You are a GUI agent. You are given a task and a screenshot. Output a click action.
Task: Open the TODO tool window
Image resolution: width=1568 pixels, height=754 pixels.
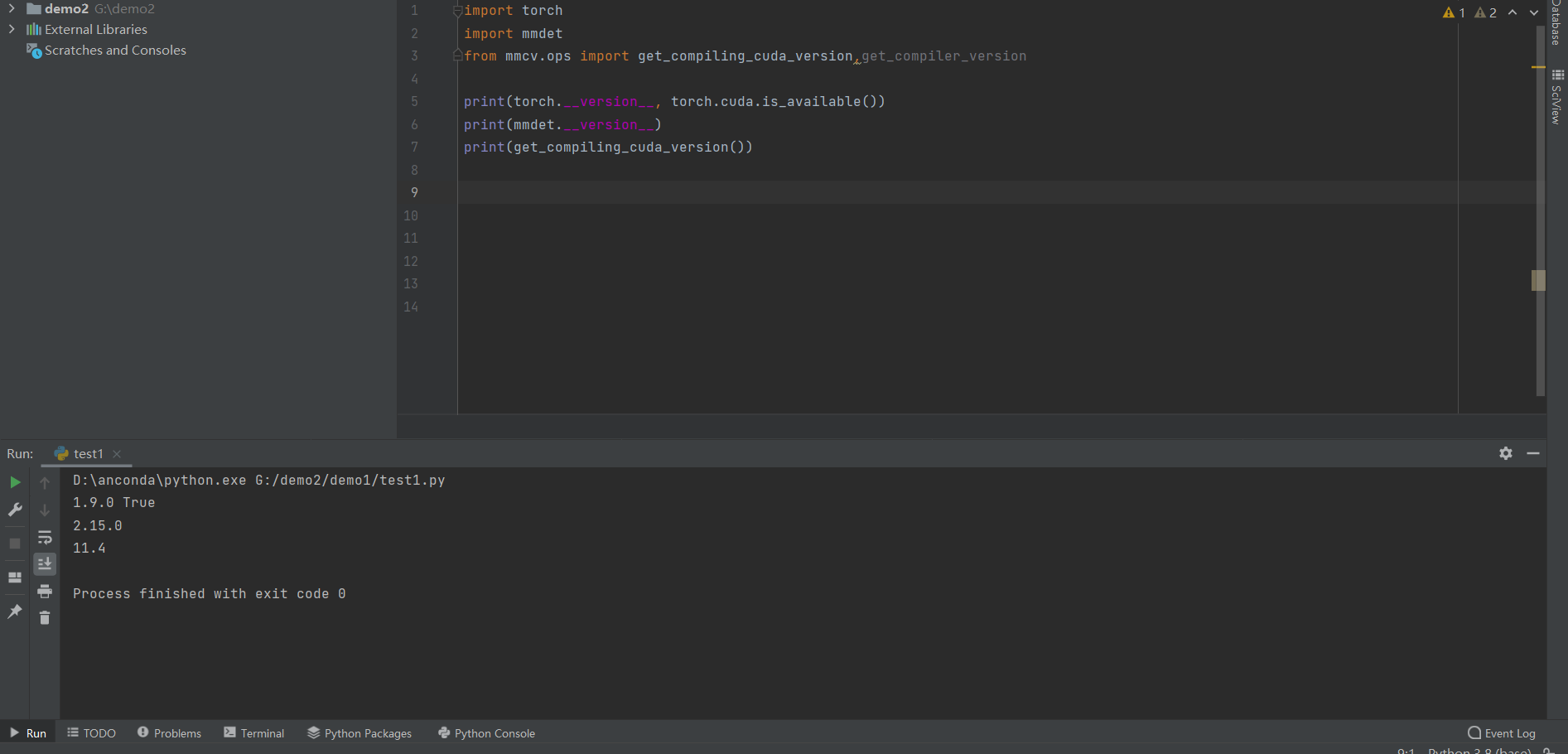(91, 733)
